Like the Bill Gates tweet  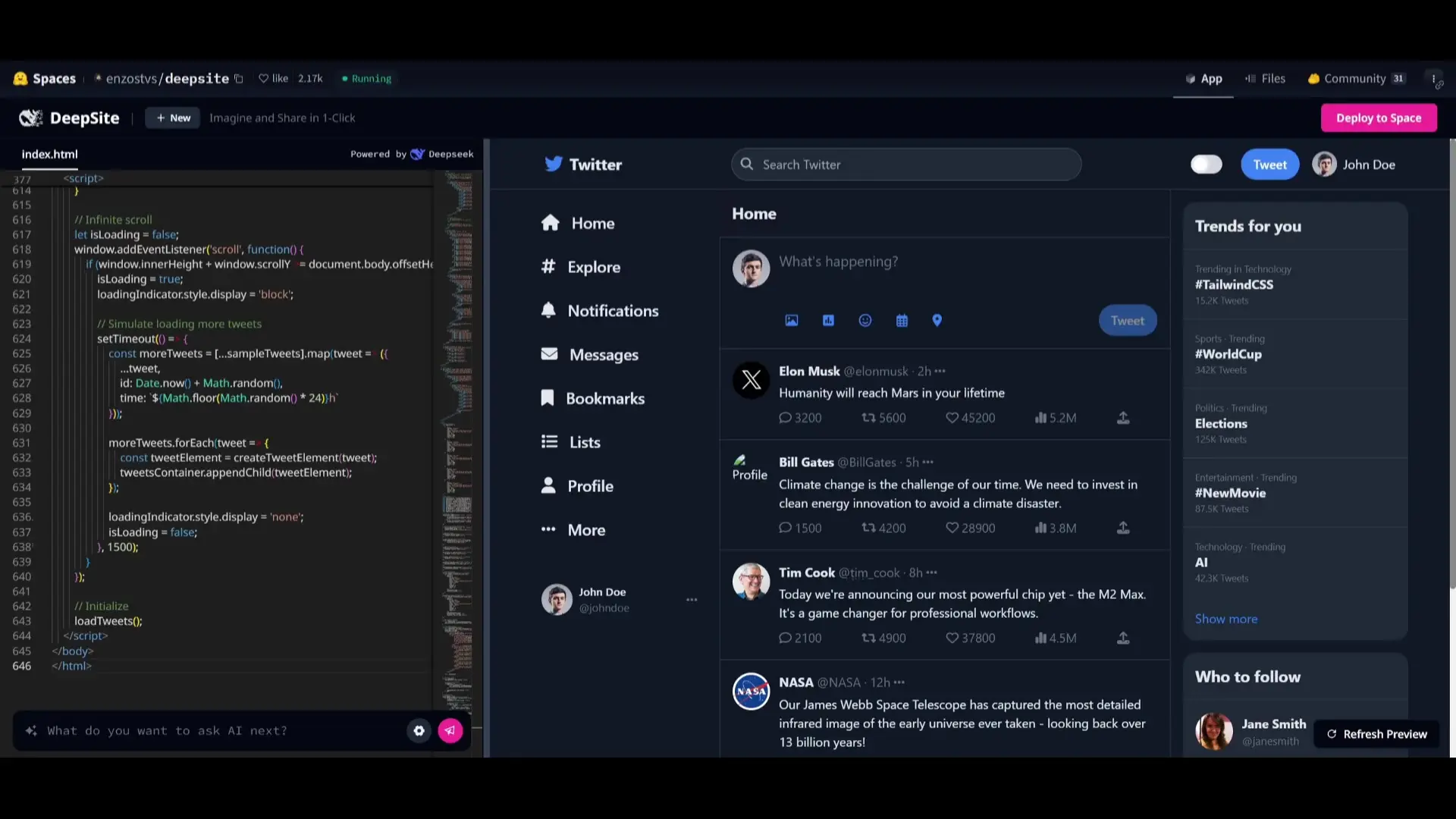[x=971, y=529]
